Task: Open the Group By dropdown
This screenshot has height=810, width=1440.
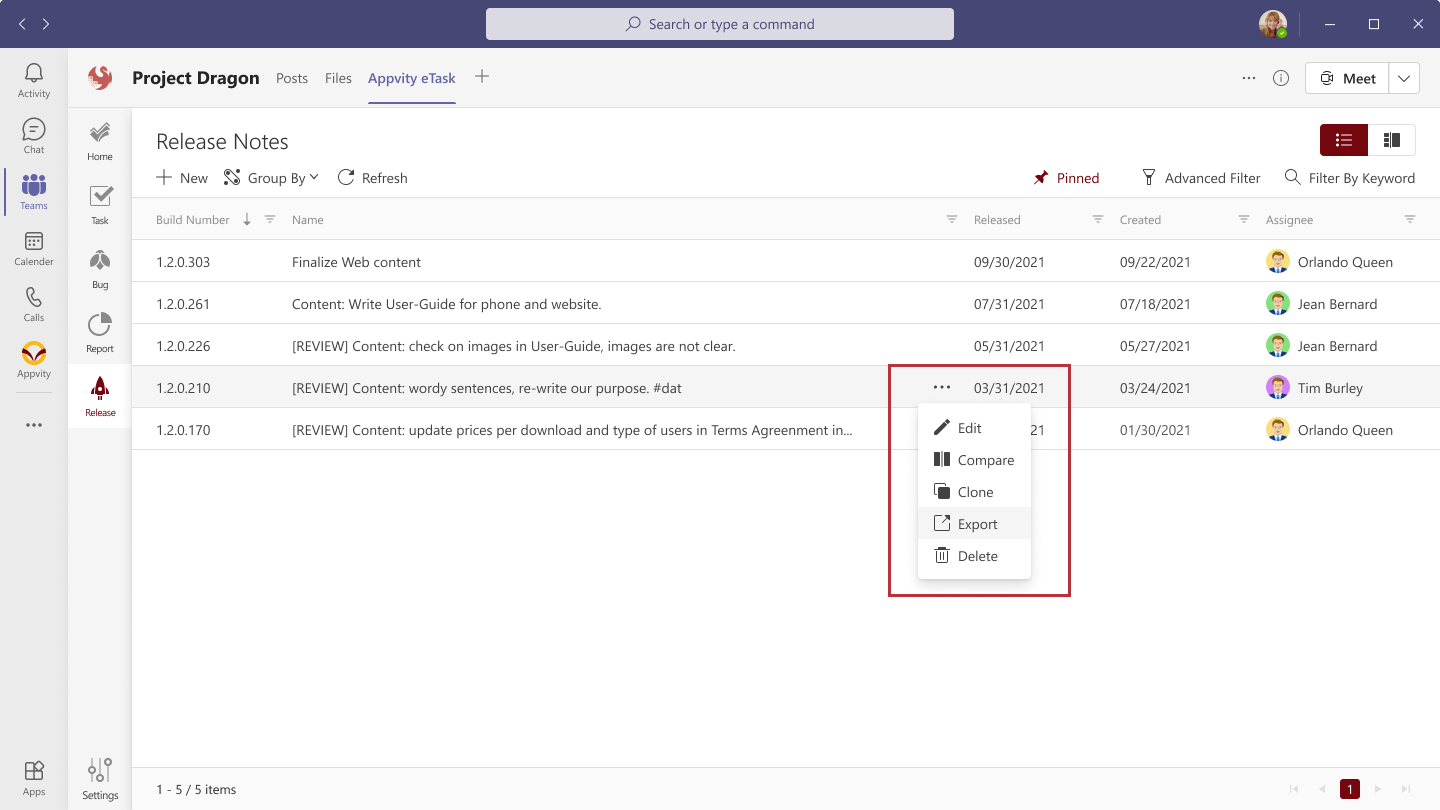Action: pos(271,177)
